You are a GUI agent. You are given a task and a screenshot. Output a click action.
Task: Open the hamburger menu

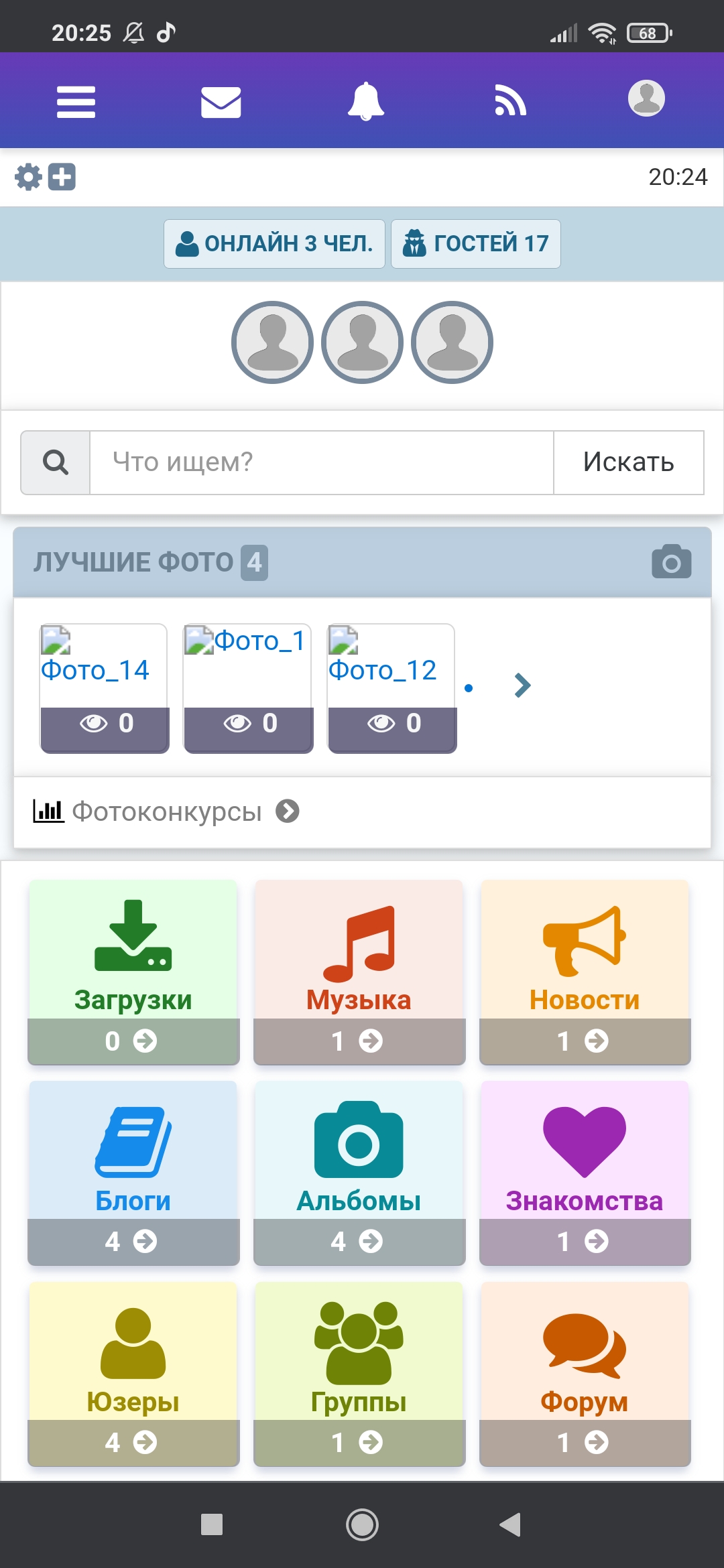point(76,102)
